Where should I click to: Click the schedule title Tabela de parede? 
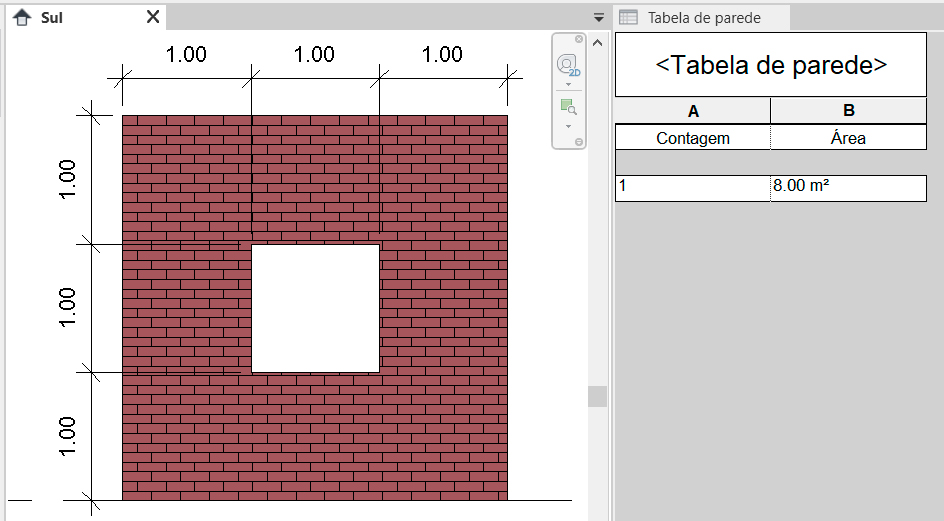[x=770, y=65]
